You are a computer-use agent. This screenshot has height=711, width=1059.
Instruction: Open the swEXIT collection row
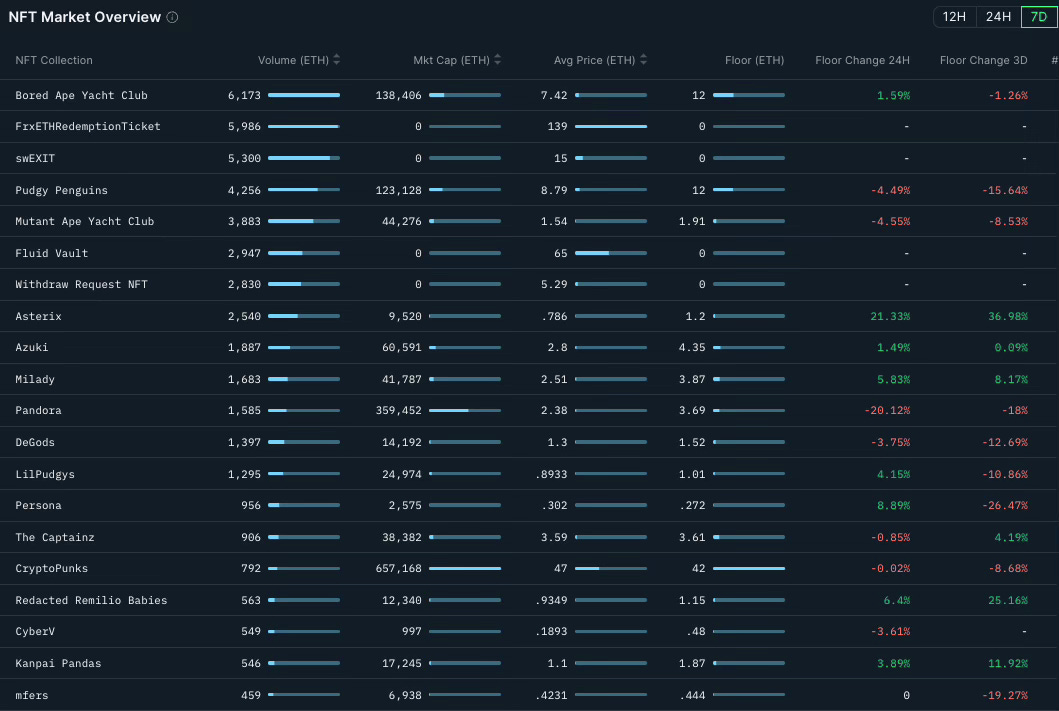(x=528, y=158)
